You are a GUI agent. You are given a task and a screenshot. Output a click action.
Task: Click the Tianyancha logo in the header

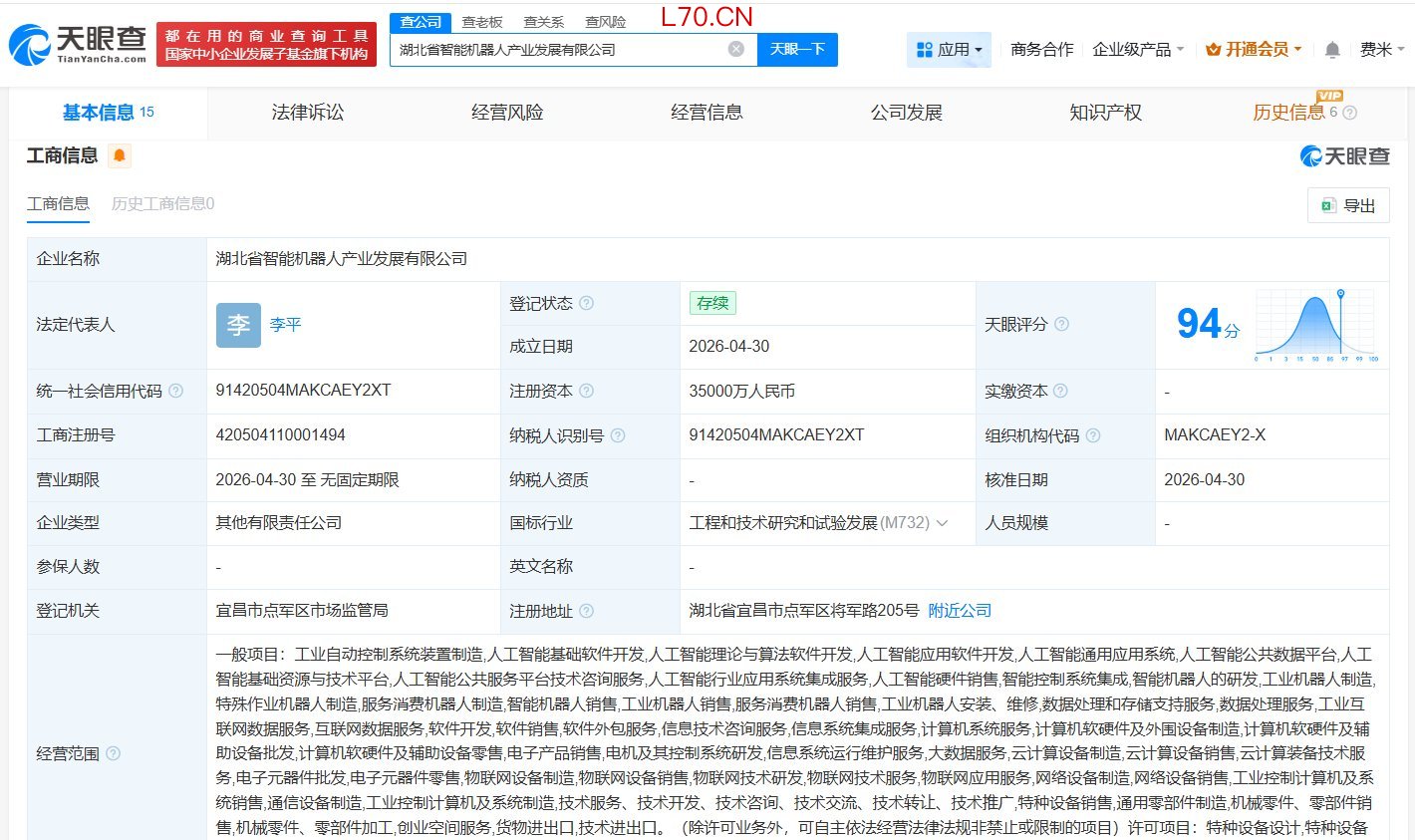click(78, 45)
